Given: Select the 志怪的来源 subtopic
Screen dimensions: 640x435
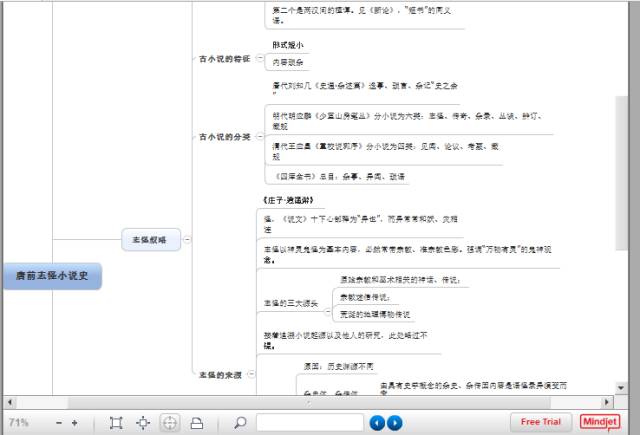Looking at the screenshot, I should [220, 375].
